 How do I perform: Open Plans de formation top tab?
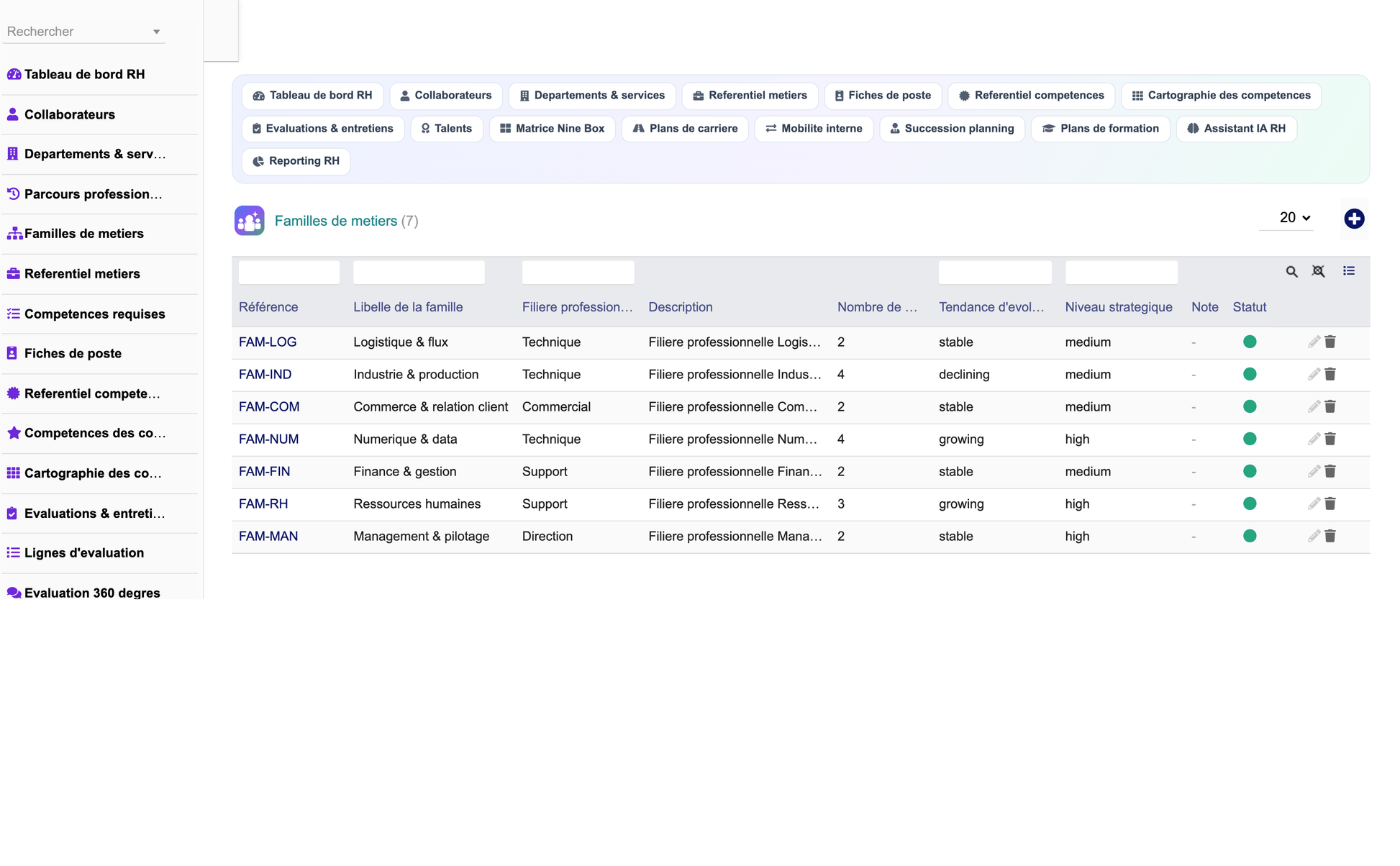point(1101,128)
